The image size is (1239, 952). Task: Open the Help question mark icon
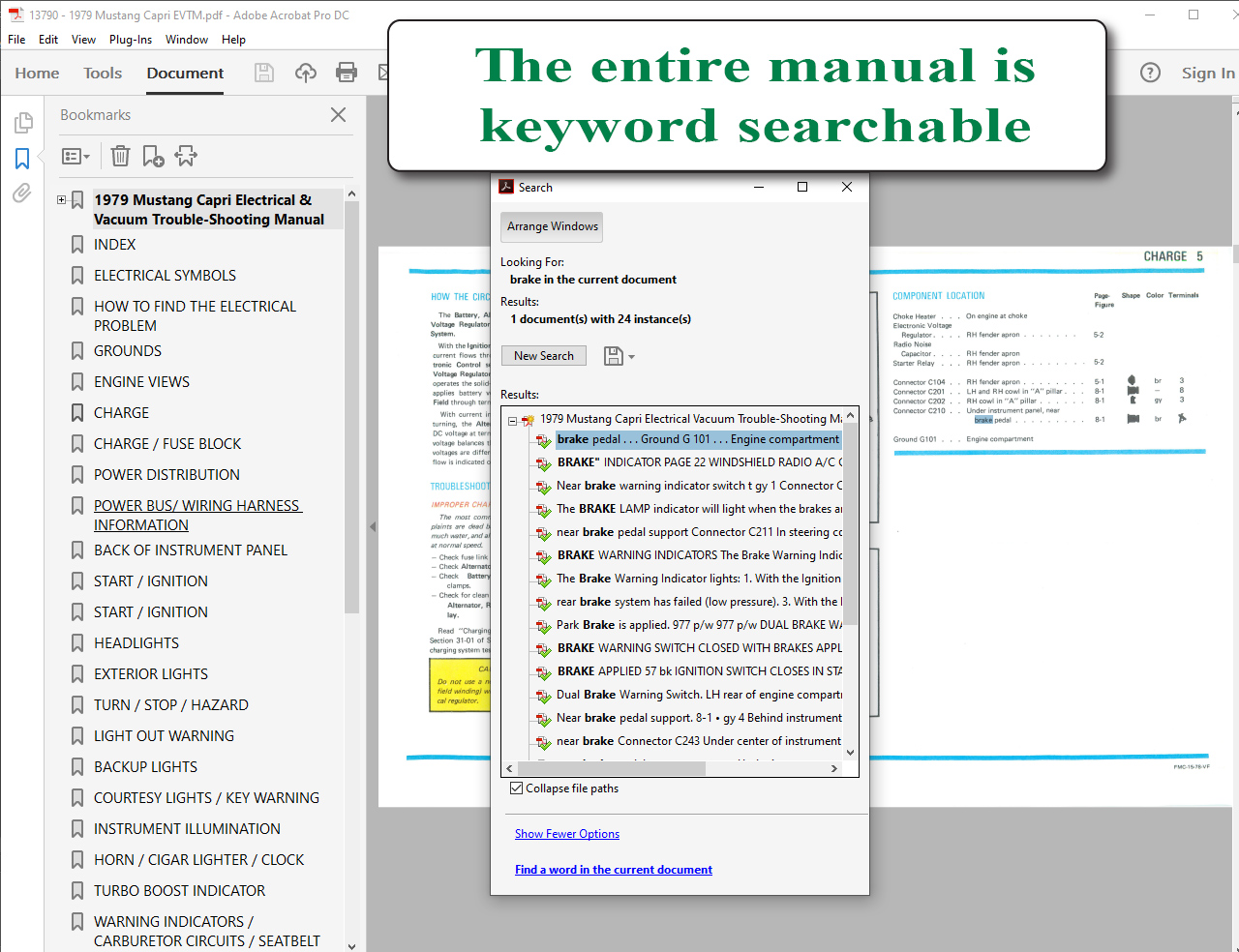click(x=1150, y=73)
